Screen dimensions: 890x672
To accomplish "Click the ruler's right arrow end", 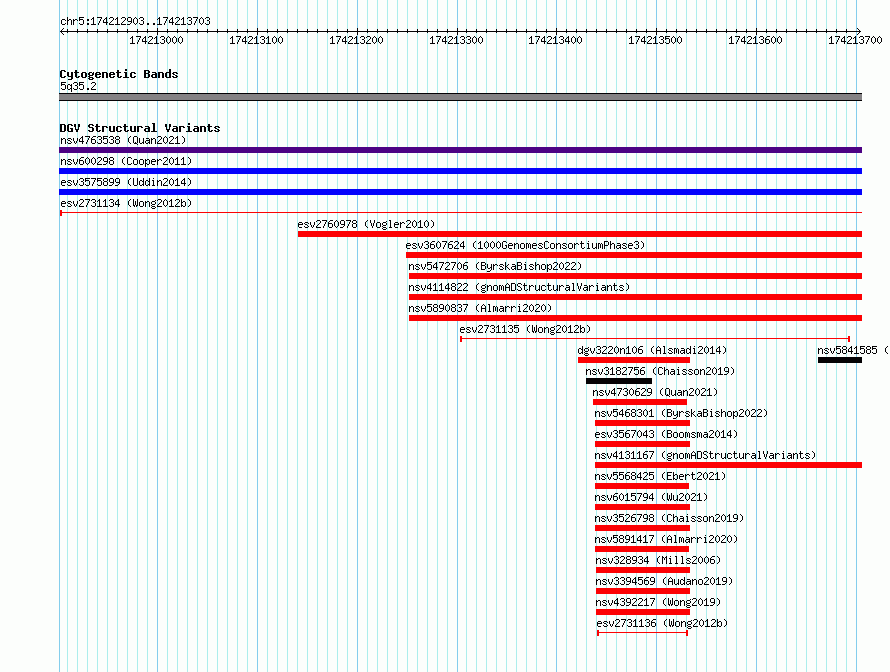I will (x=859, y=31).
